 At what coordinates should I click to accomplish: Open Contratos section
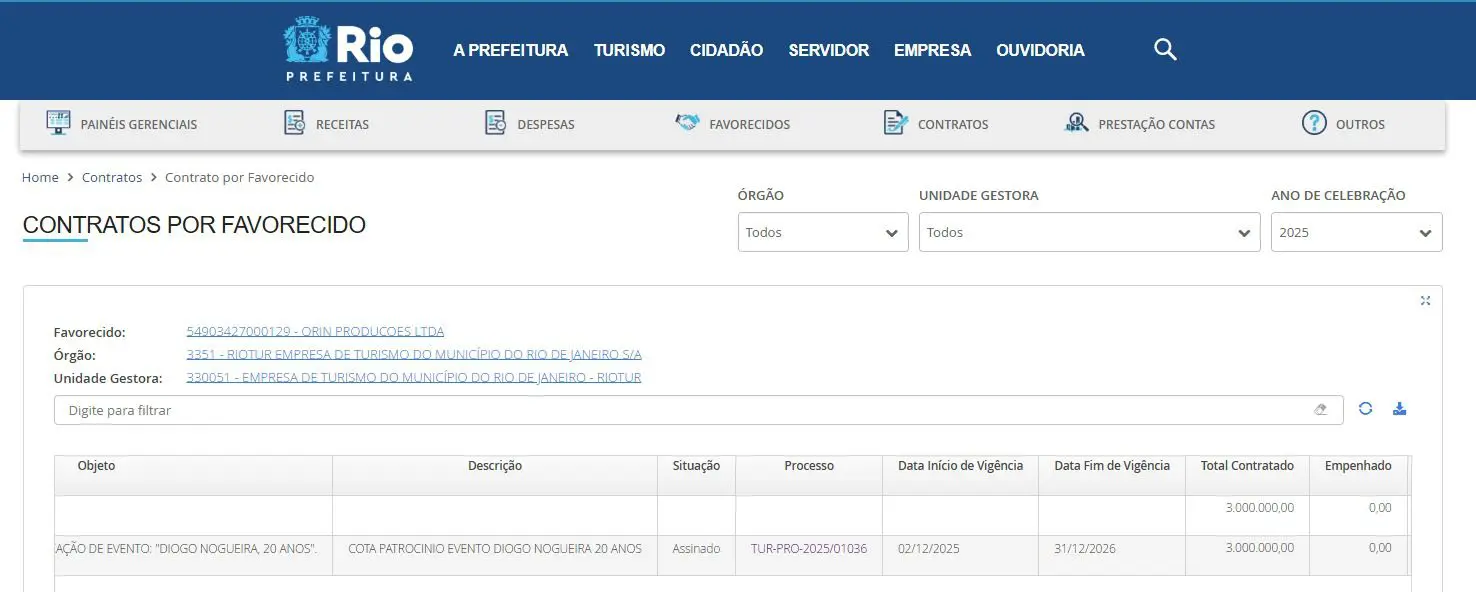953,125
